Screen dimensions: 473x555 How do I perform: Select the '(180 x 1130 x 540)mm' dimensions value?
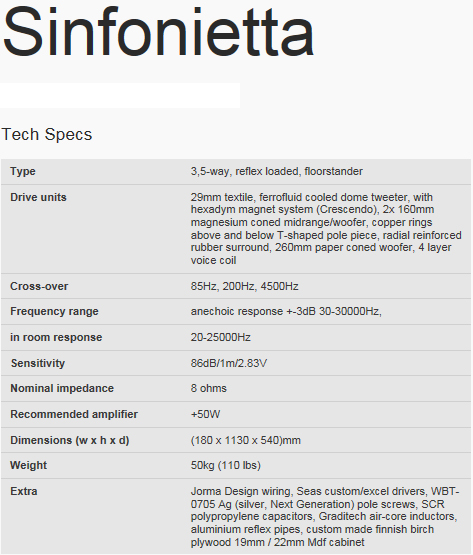[x=246, y=440]
